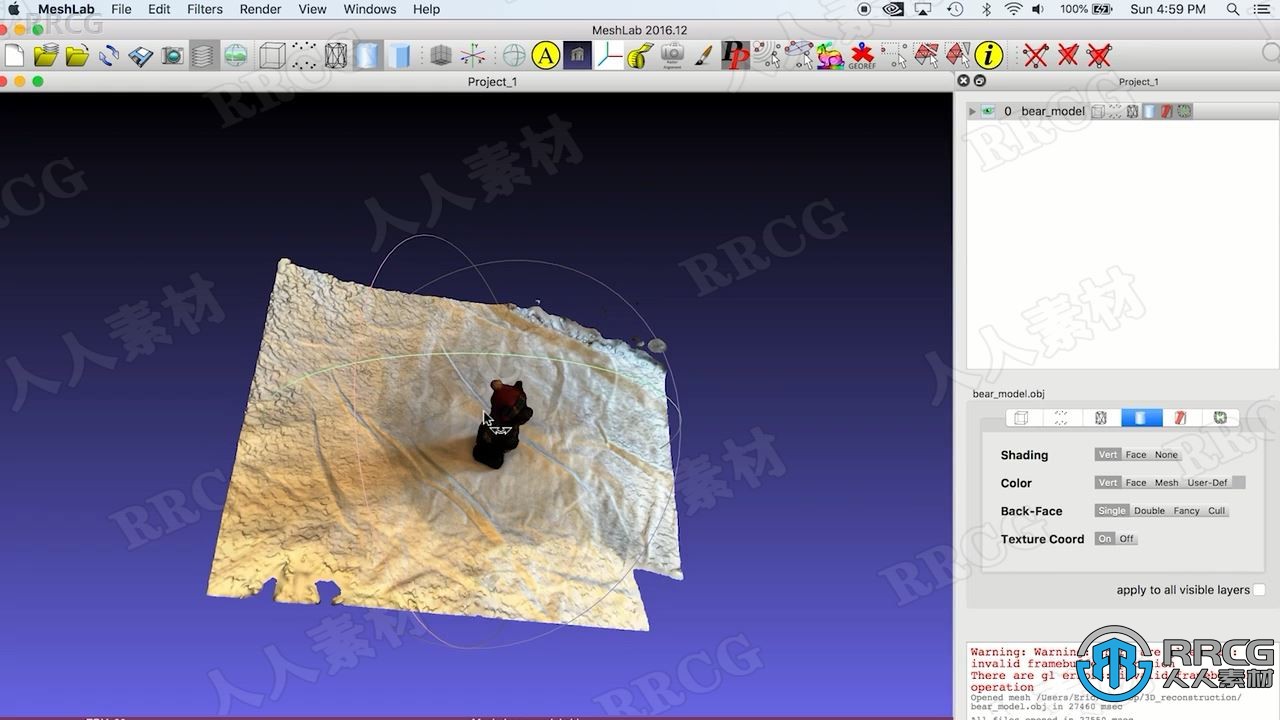The width and height of the screenshot is (1280, 720).
Task: Switch to points render mode in toolbar
Action: tap(304, 55)
